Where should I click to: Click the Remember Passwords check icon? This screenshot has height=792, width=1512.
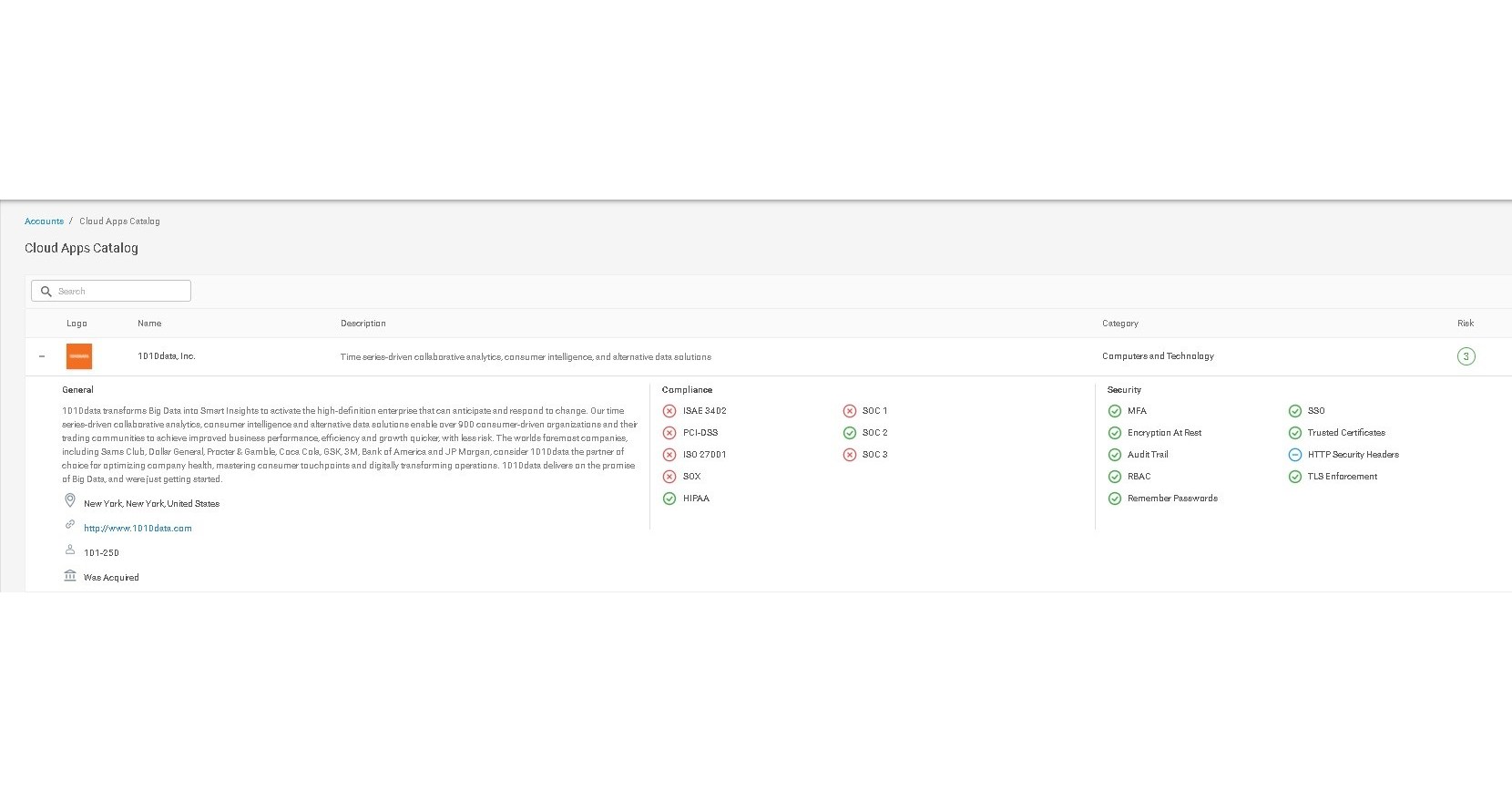click(x=1114, y=499)
